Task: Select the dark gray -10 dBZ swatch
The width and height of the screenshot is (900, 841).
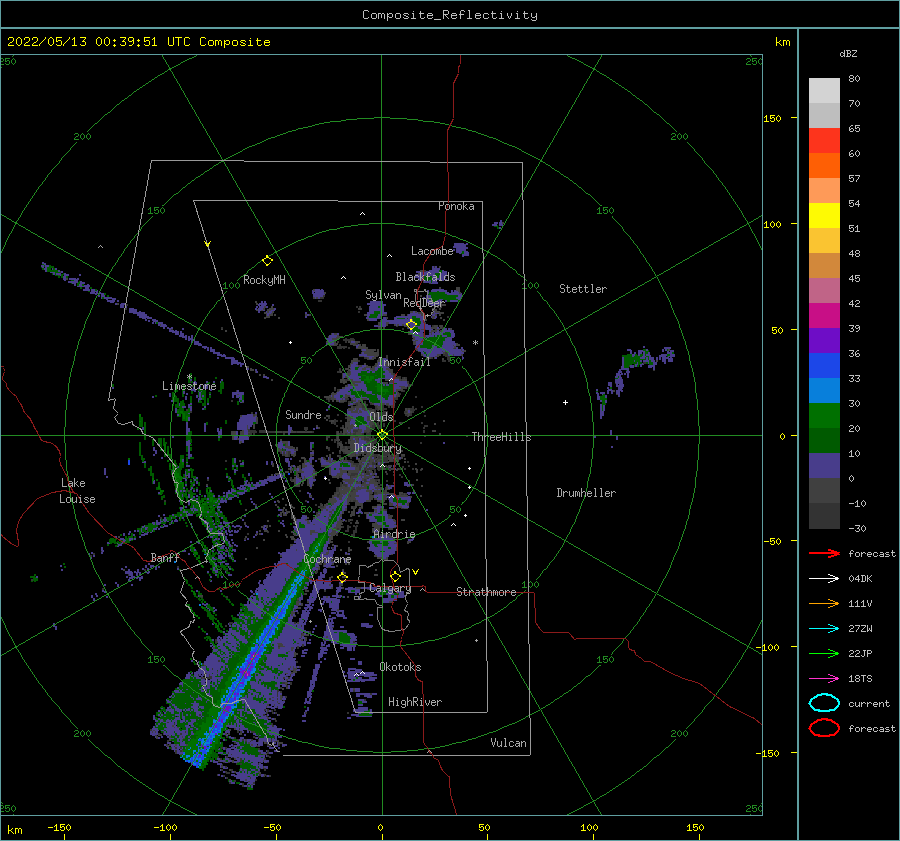Action: click(824, 516)
